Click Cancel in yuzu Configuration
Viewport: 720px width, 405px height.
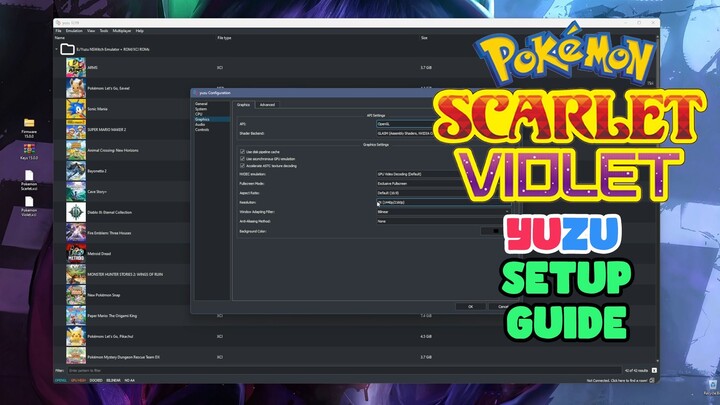point(503,306)
